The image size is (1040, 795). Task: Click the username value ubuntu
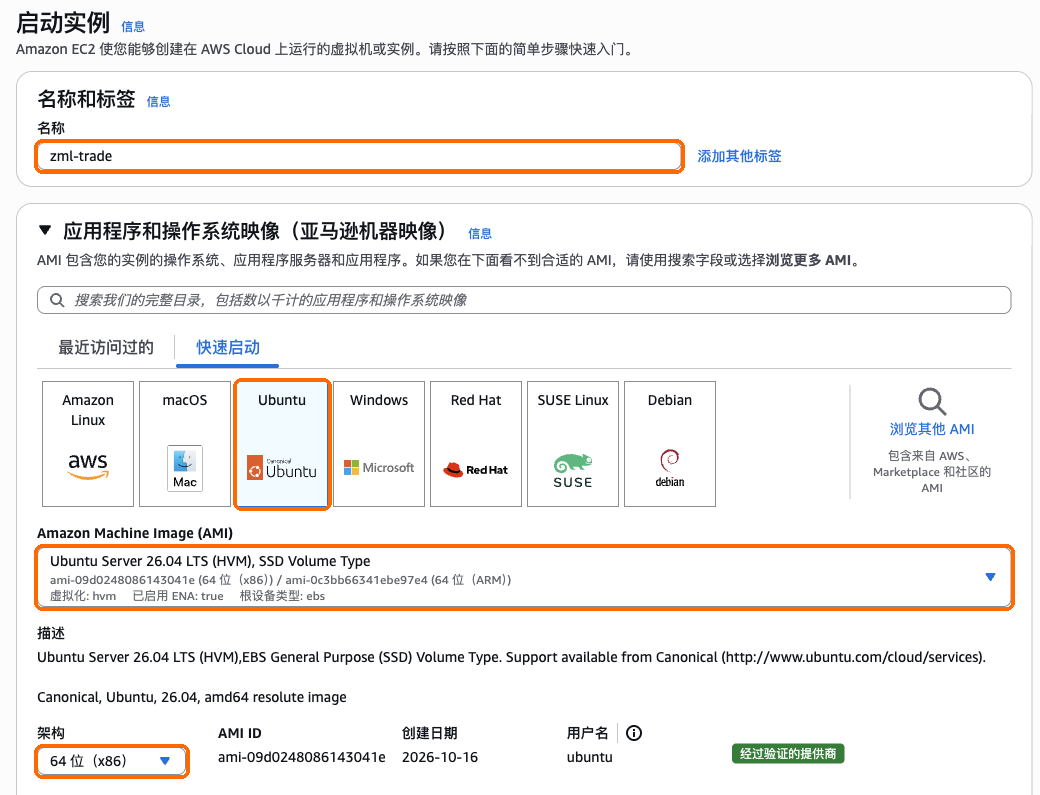(x=590, y=757)
